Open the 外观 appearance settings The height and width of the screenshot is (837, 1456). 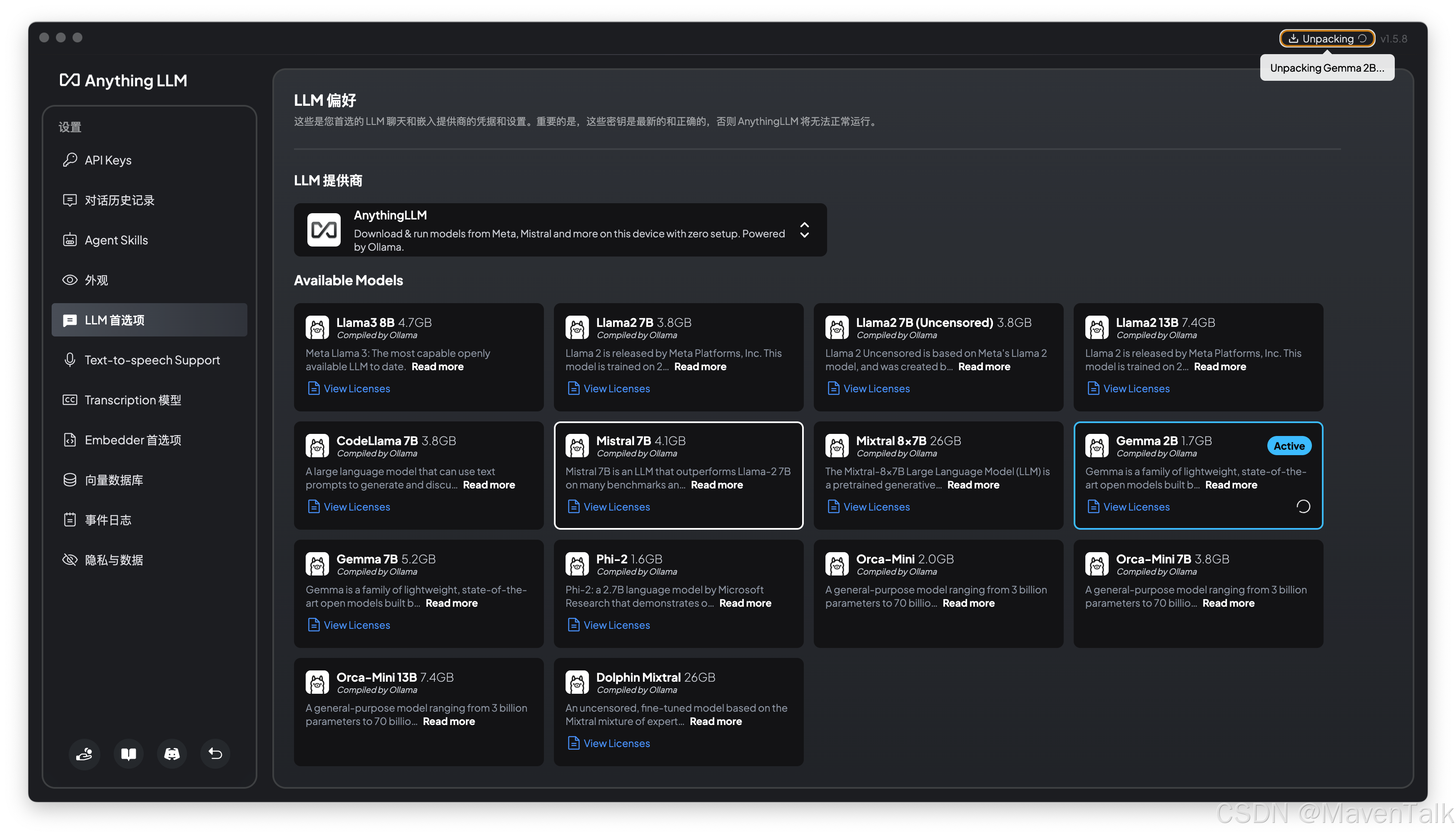150,280
